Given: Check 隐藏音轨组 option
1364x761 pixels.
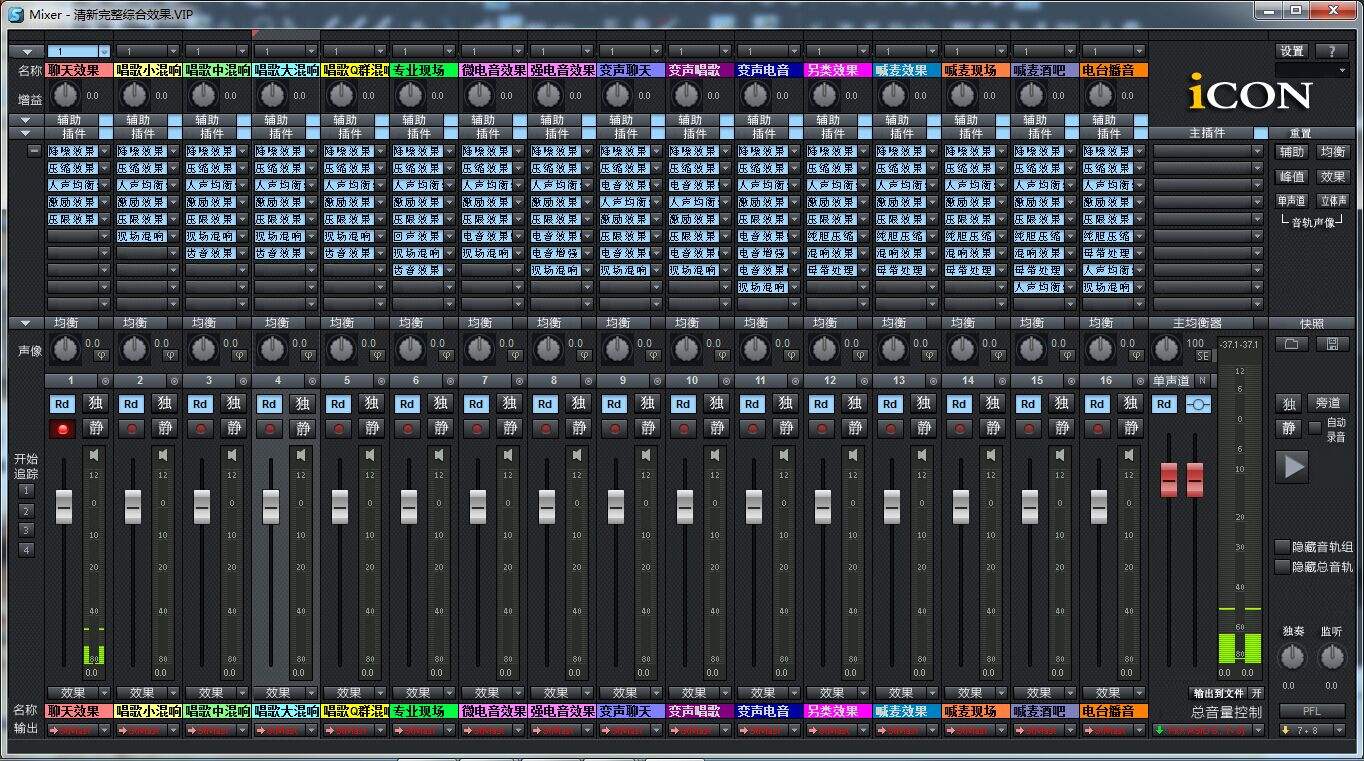Looking at the screenshot, I should 1282,547.
